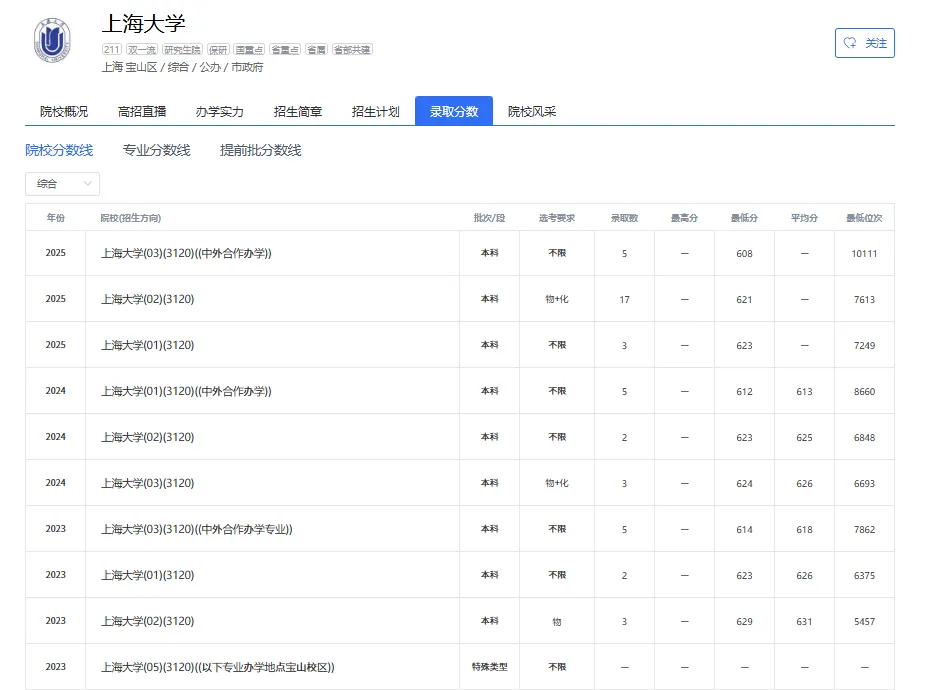
Task: Click minimum score 621
Action: (x=744, y=299)
